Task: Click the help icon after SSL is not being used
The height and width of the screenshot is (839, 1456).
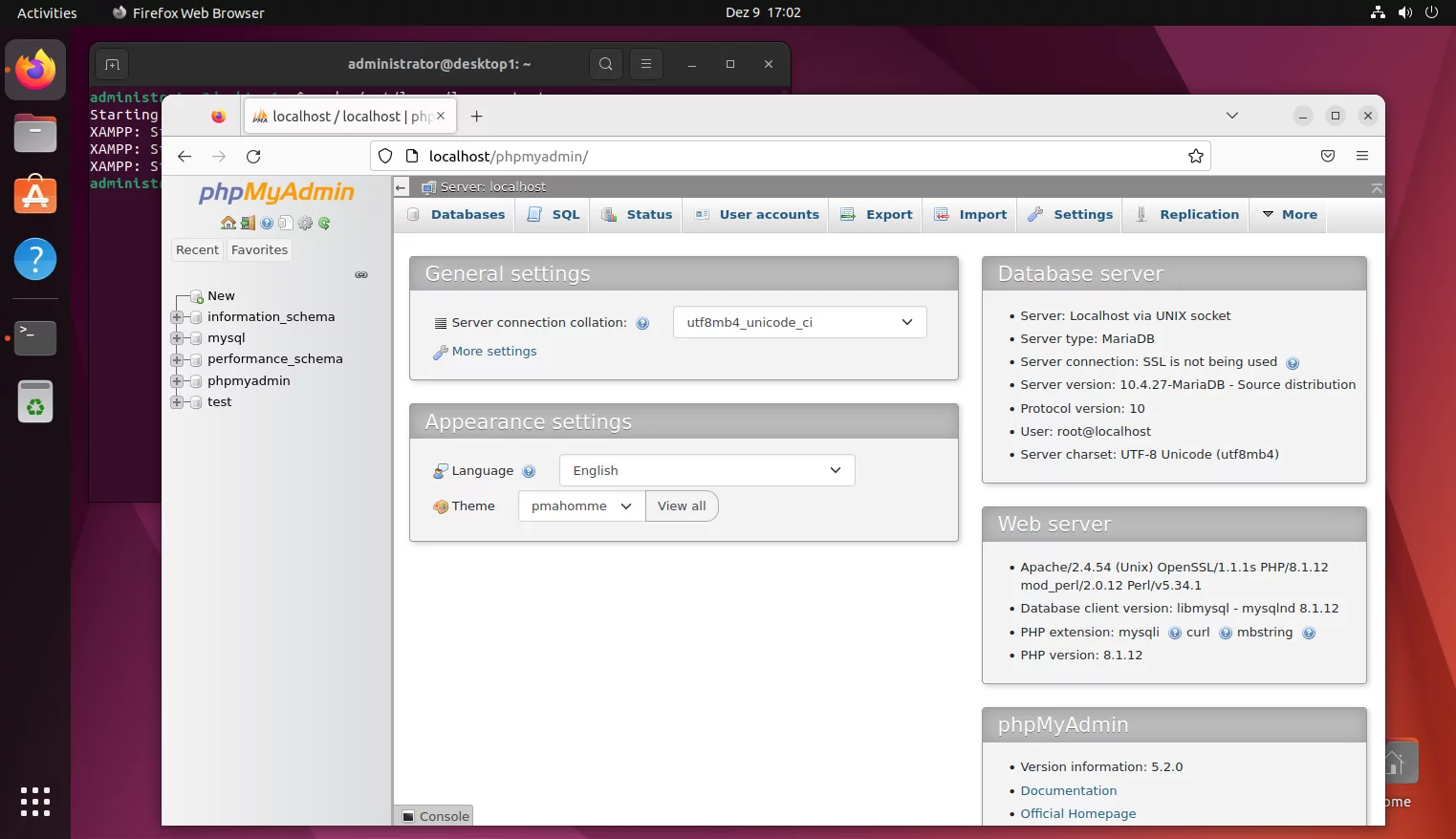Action: 1293,363
